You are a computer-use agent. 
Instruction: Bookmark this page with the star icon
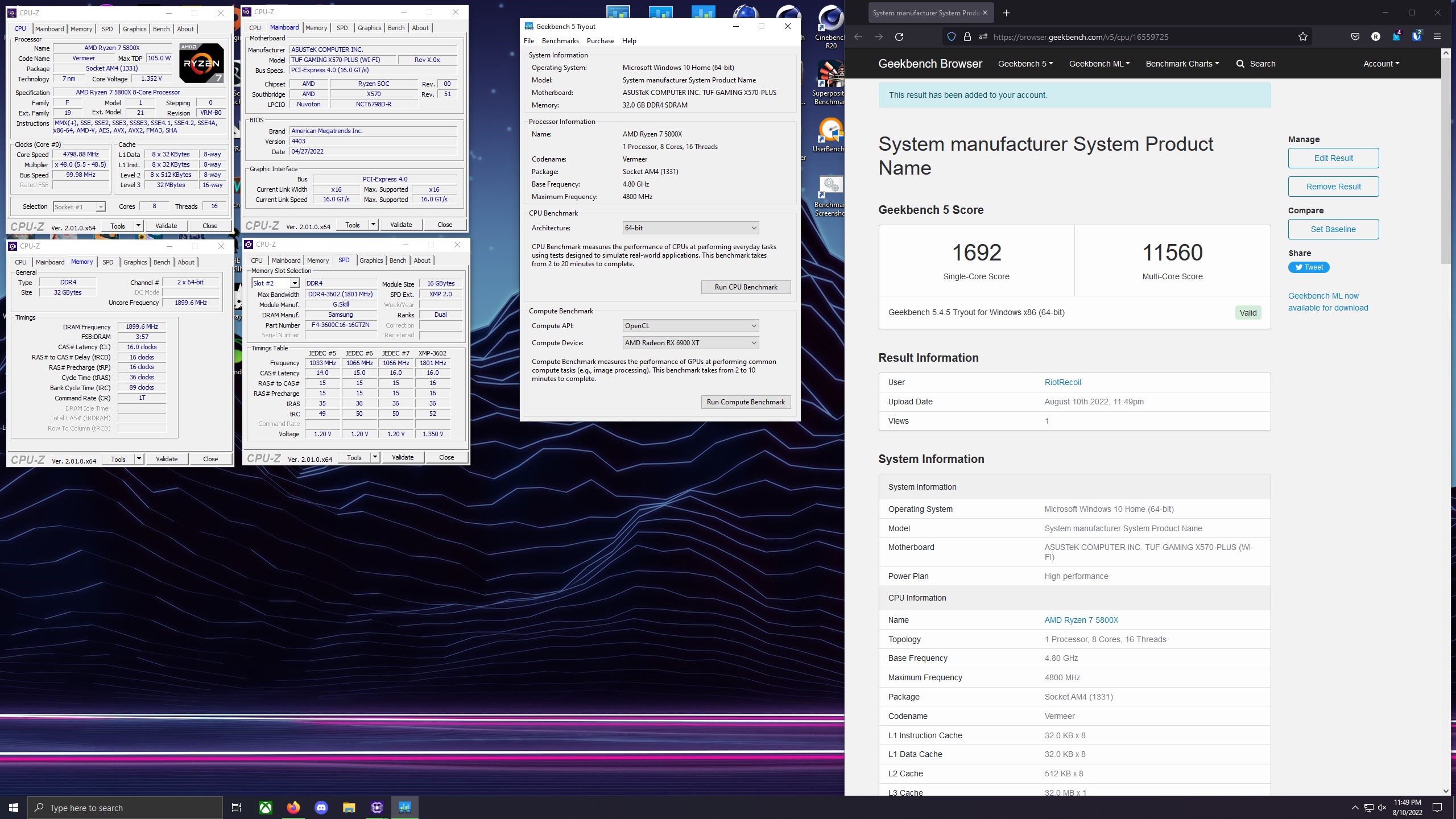click(1303, 37)
